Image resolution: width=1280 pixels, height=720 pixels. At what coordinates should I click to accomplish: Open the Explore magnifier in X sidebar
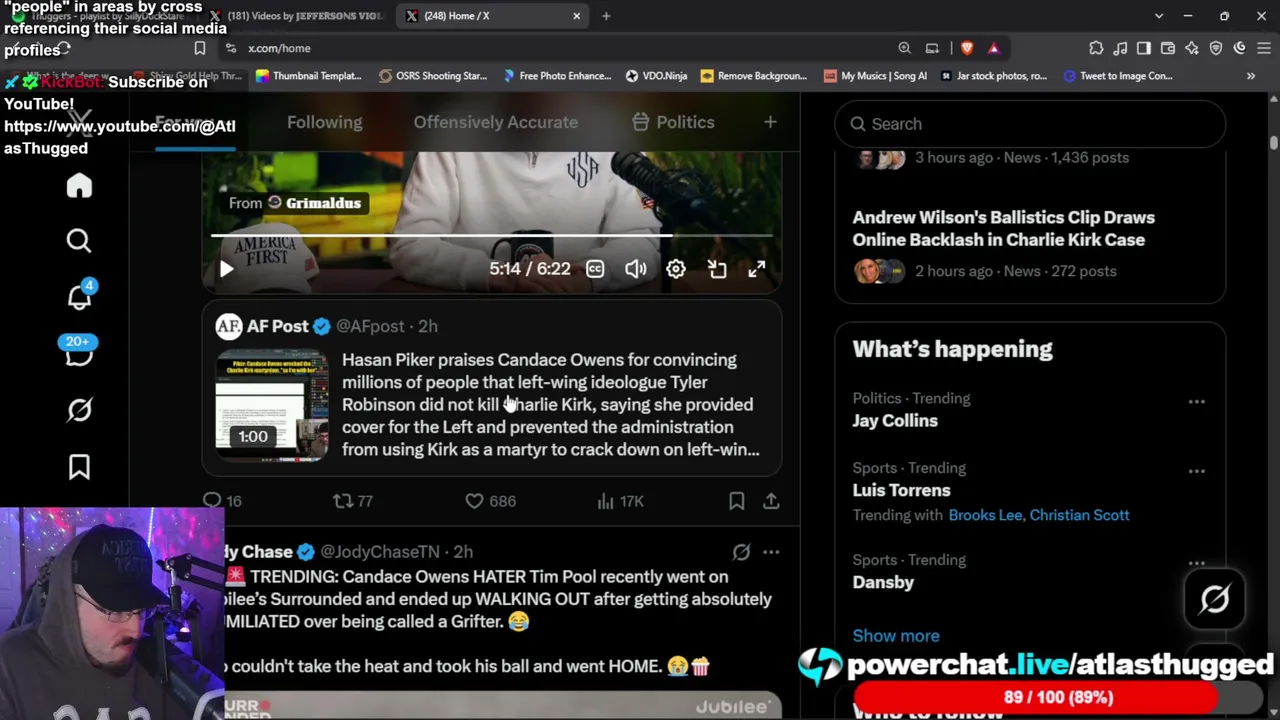[x=79, y=241]
